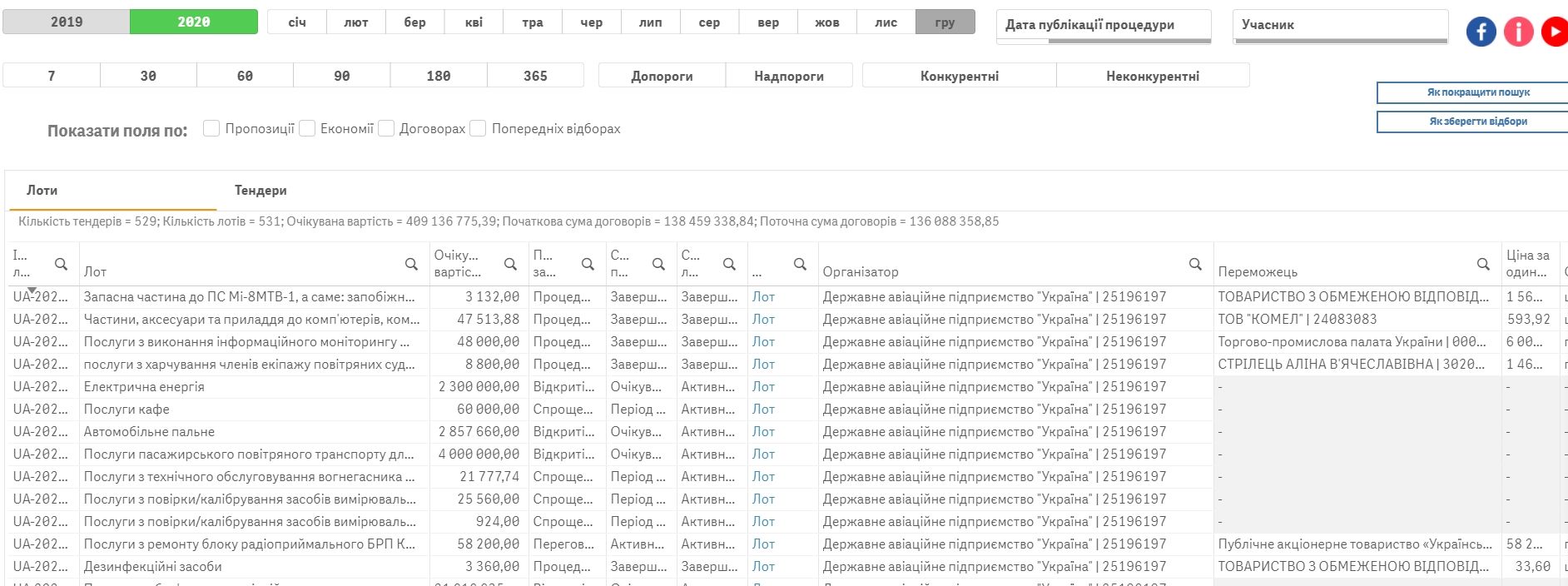Click search icon in Лот link column
The height and width of the screenshot is (586, 1568).
pos(800,264)
